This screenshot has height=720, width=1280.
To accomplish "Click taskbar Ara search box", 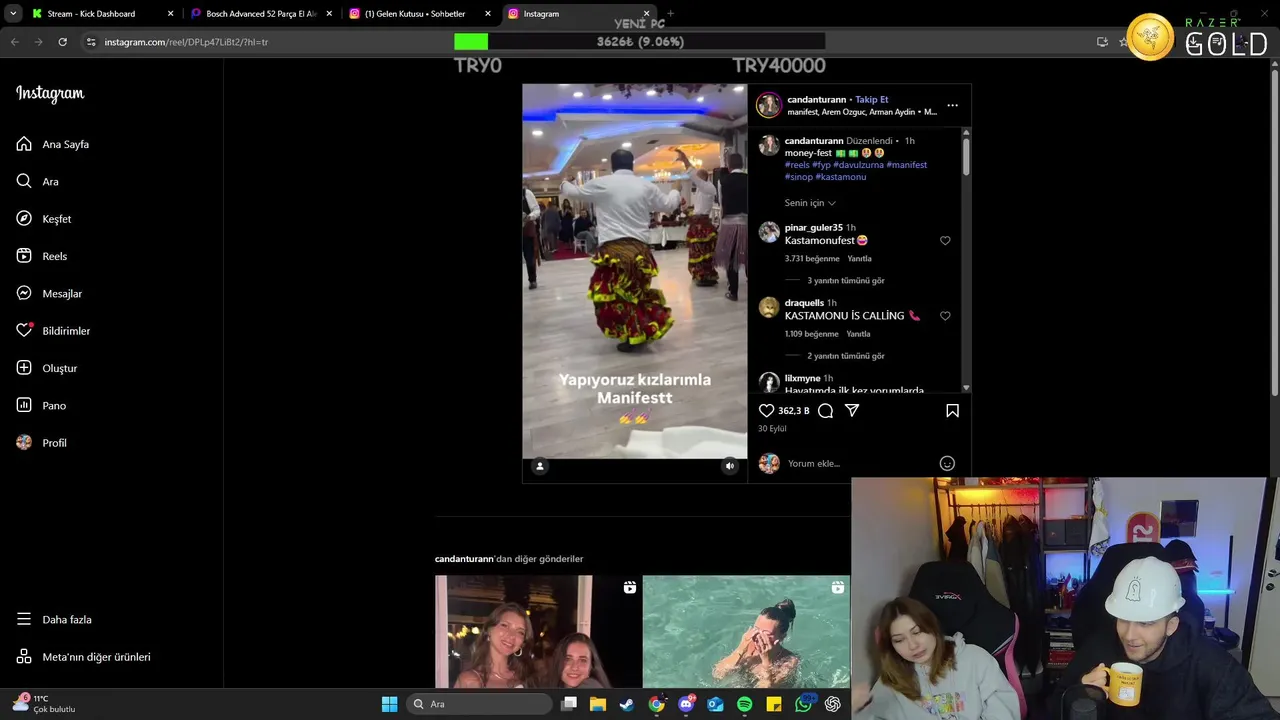I will click(480, 704).
